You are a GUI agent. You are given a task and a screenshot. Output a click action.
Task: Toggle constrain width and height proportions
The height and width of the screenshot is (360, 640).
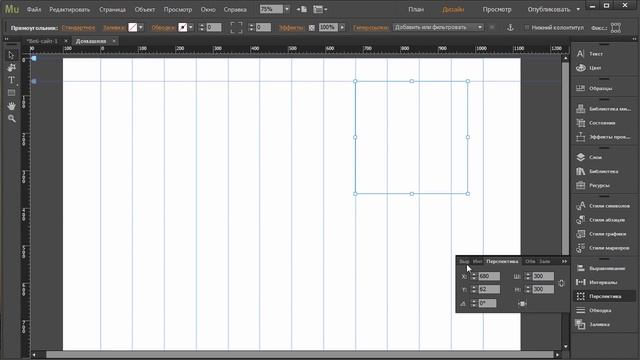coord(561,283)
